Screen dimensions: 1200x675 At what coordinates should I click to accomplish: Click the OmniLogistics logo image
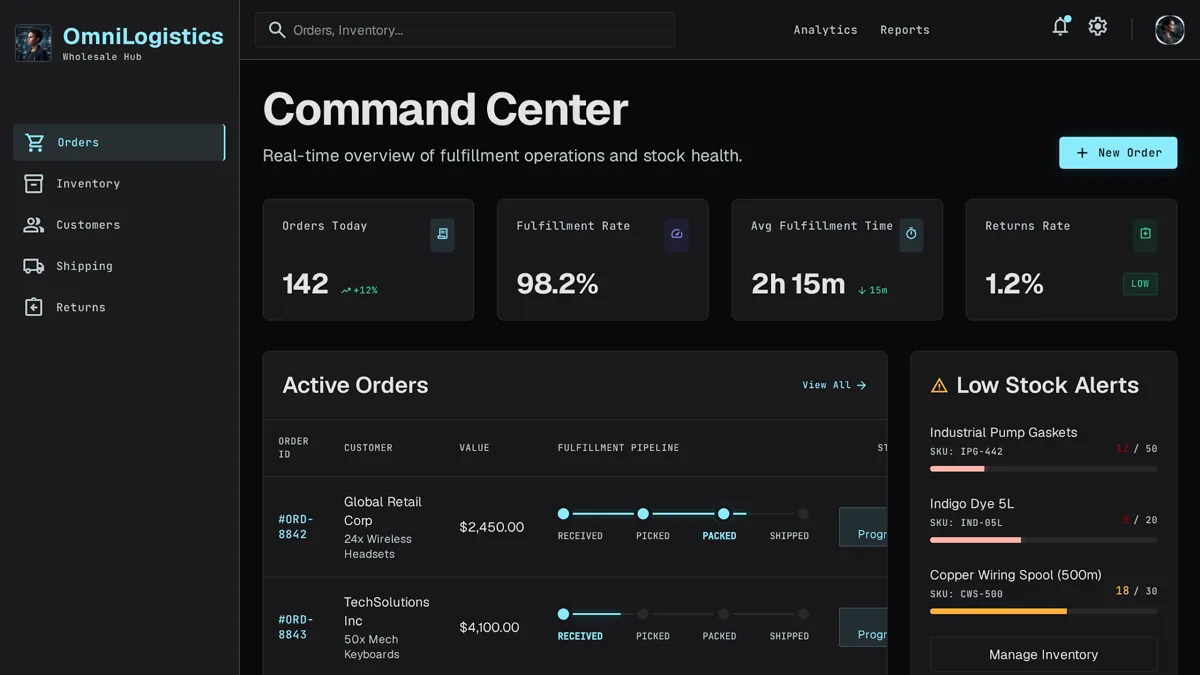tap(33, 43)
